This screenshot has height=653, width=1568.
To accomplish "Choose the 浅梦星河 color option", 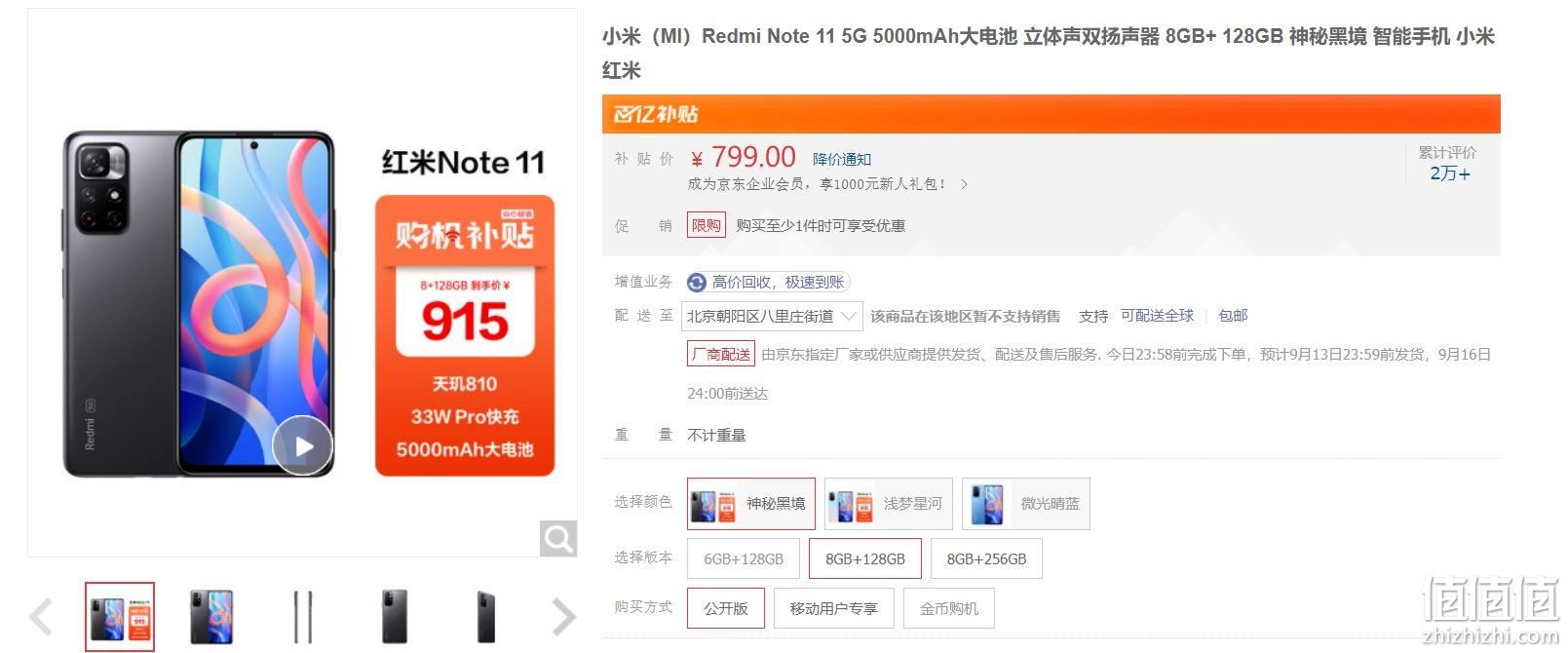I will click(x=888, y=504).
